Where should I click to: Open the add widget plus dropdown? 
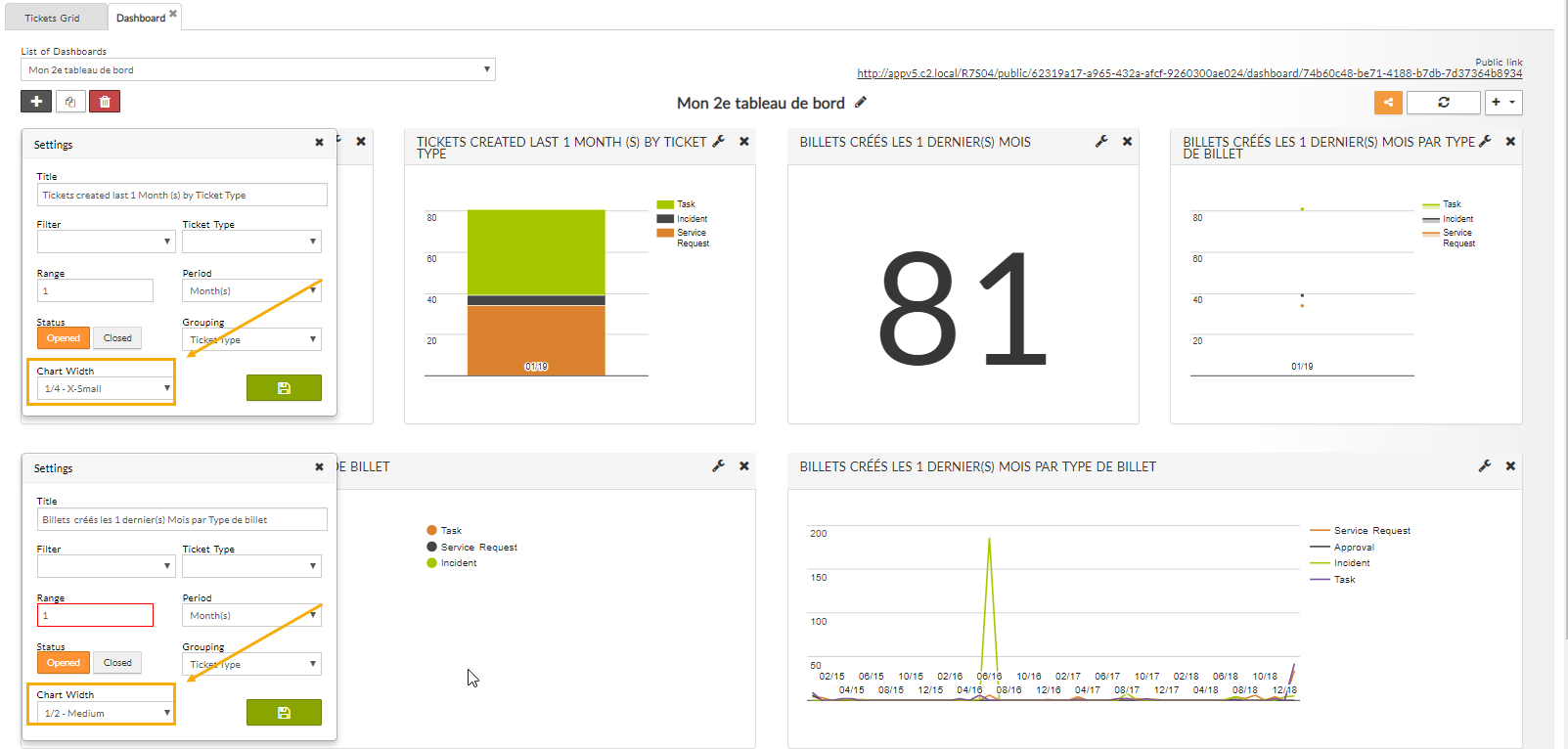click(1503, 103)
